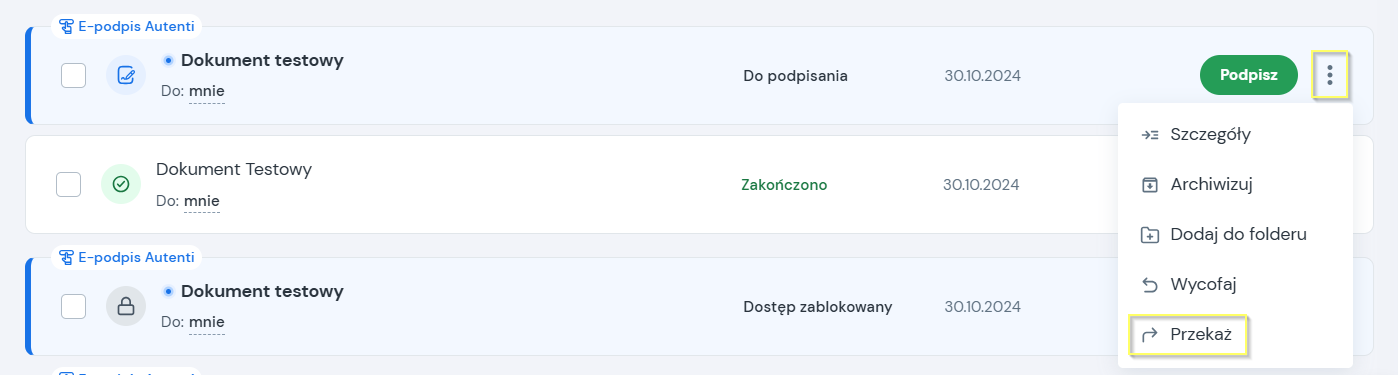Click the folder-plus icon next to Dodaj do folderu
This screenshot has height=375, width=1398.
1150,235
